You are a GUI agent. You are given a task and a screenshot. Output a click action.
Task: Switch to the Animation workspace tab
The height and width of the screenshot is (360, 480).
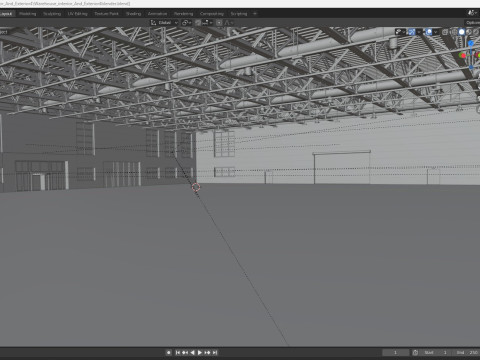157,14
